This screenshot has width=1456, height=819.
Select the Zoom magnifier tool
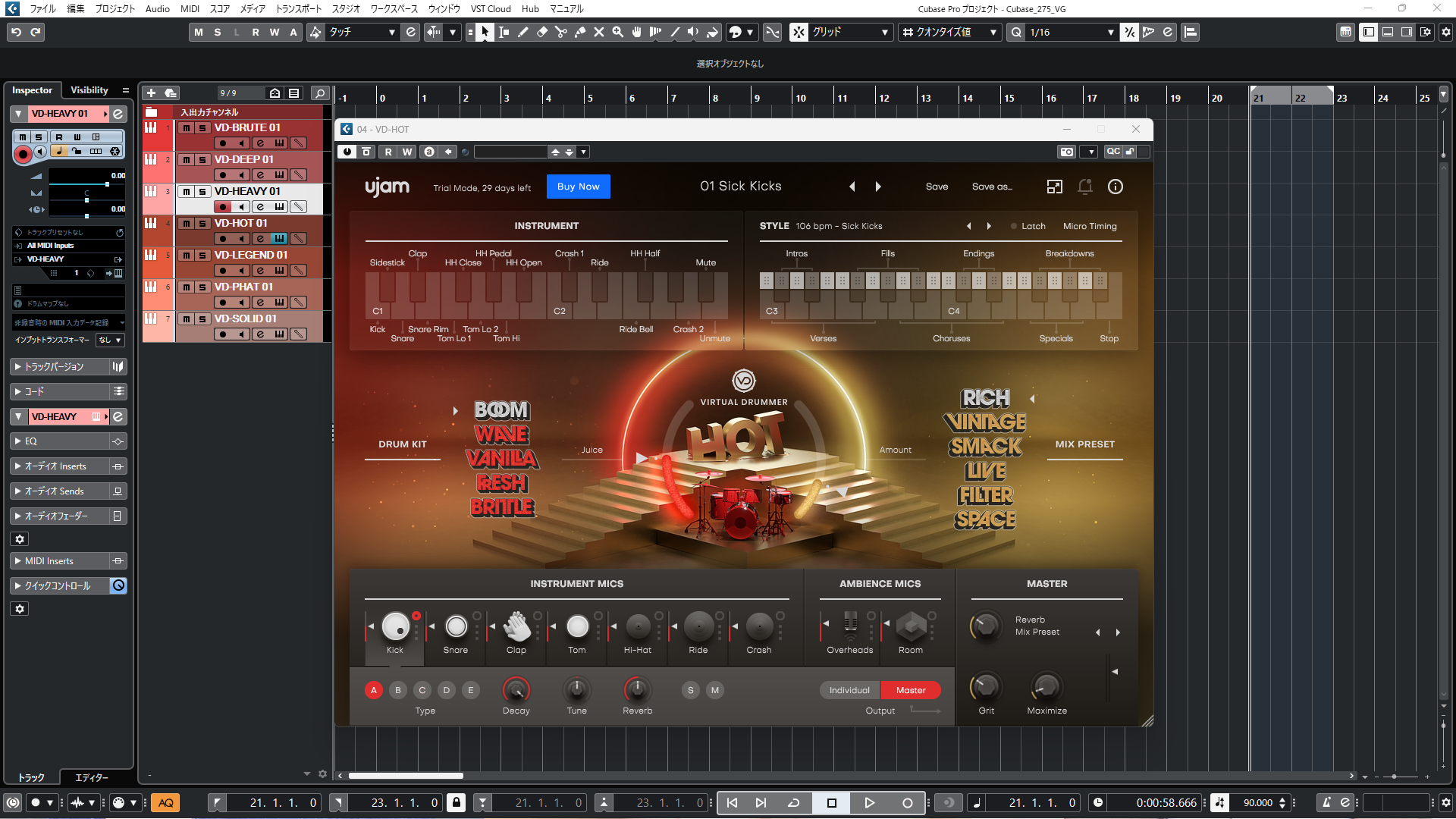point(617,32)
